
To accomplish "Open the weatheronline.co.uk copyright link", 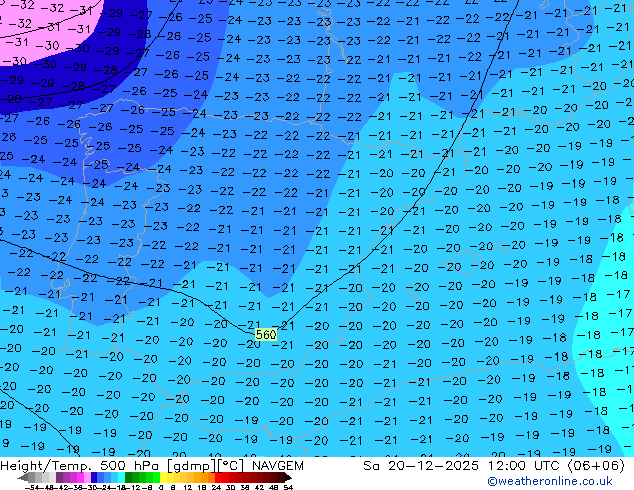I will [550, 481].
